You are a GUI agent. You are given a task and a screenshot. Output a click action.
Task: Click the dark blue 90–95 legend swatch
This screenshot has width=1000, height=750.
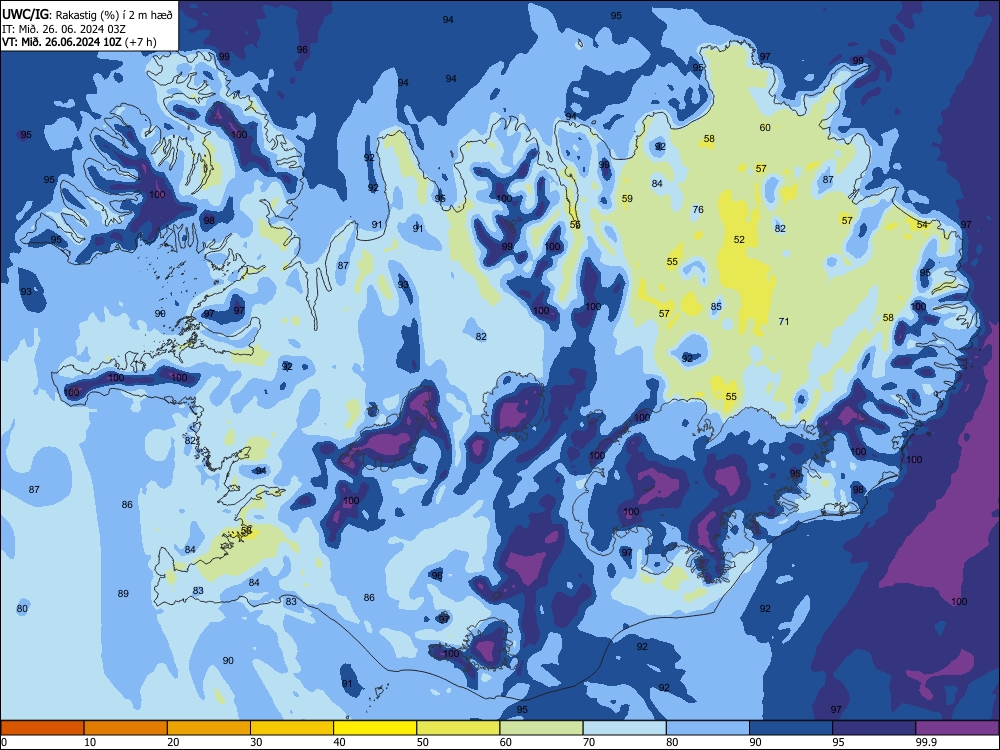(791, 728)
